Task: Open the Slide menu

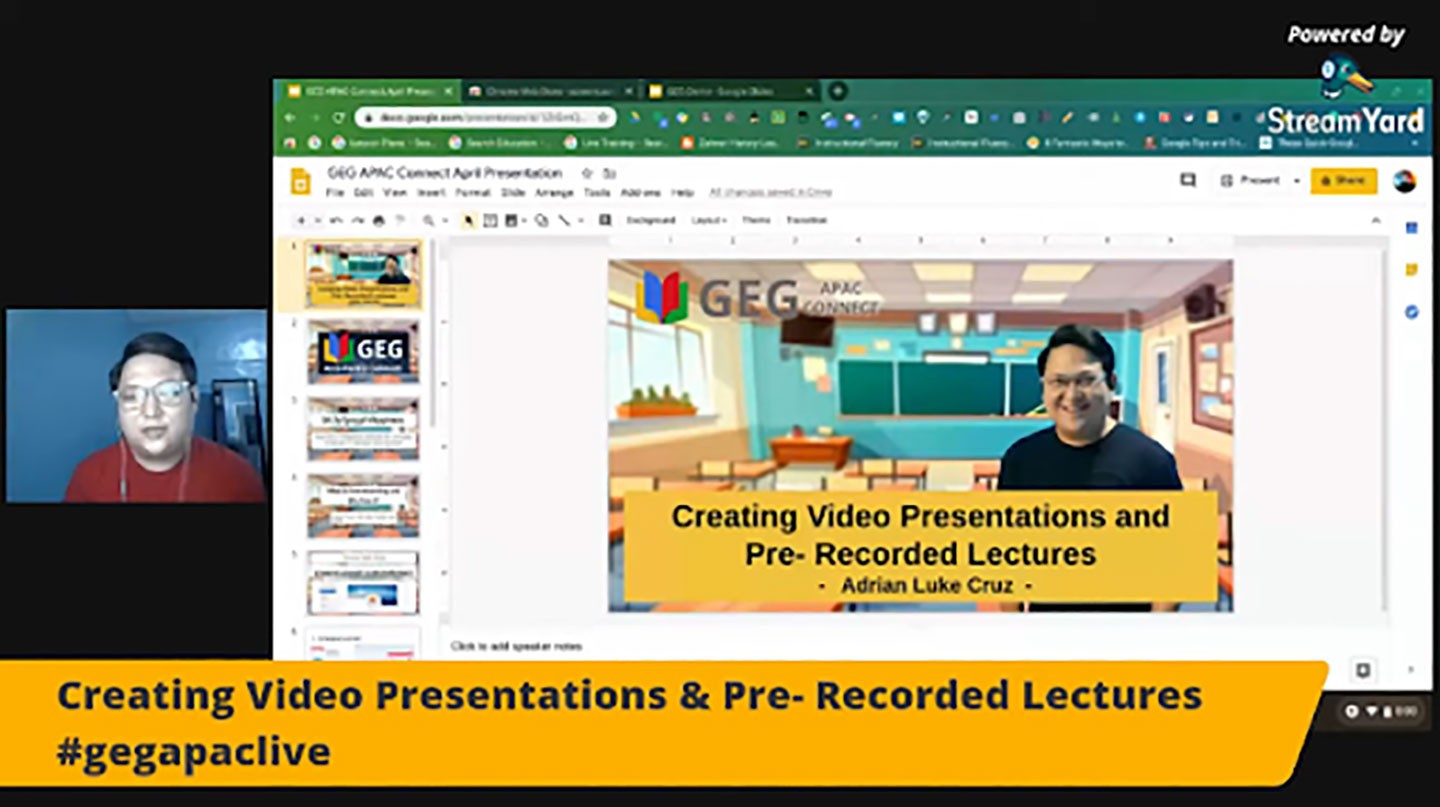Action: point(513,192)
